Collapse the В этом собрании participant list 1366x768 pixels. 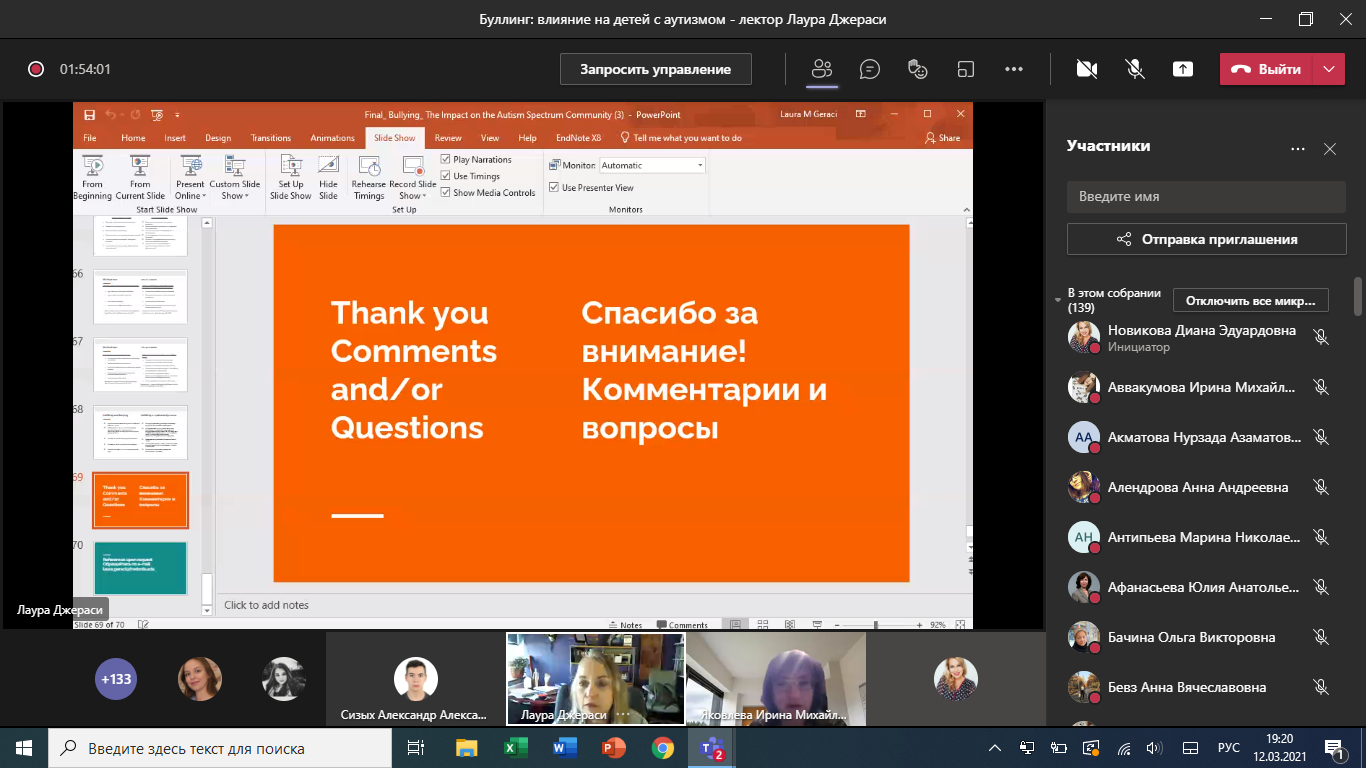[1058, 300]
